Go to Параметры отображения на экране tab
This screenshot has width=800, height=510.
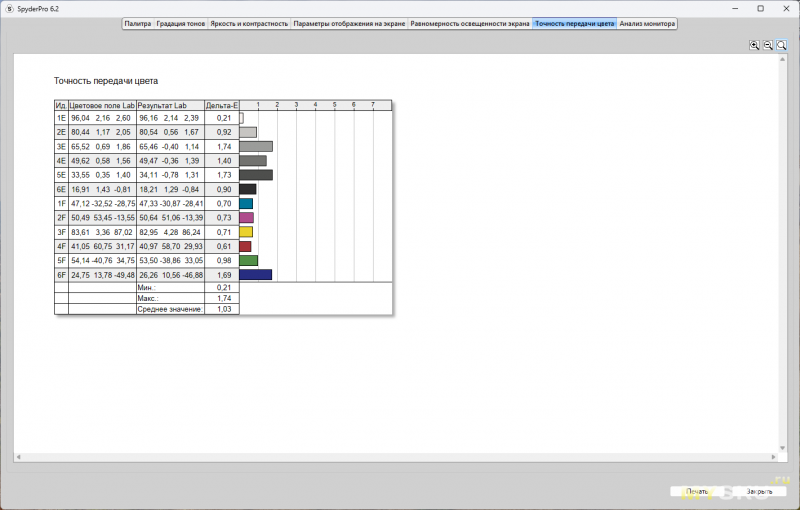click(x=349, y=23)
